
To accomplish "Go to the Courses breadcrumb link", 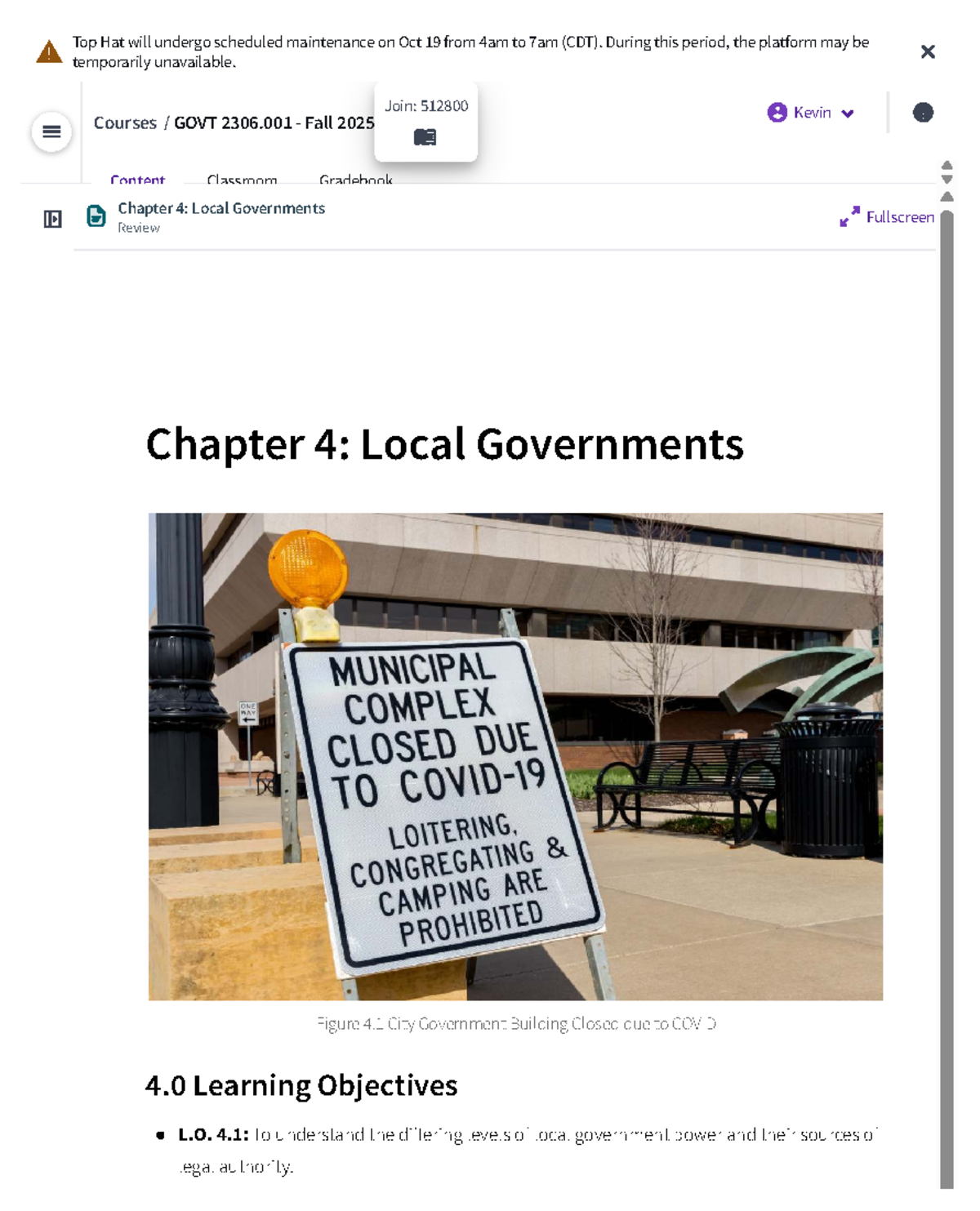I will coord(125,123).
